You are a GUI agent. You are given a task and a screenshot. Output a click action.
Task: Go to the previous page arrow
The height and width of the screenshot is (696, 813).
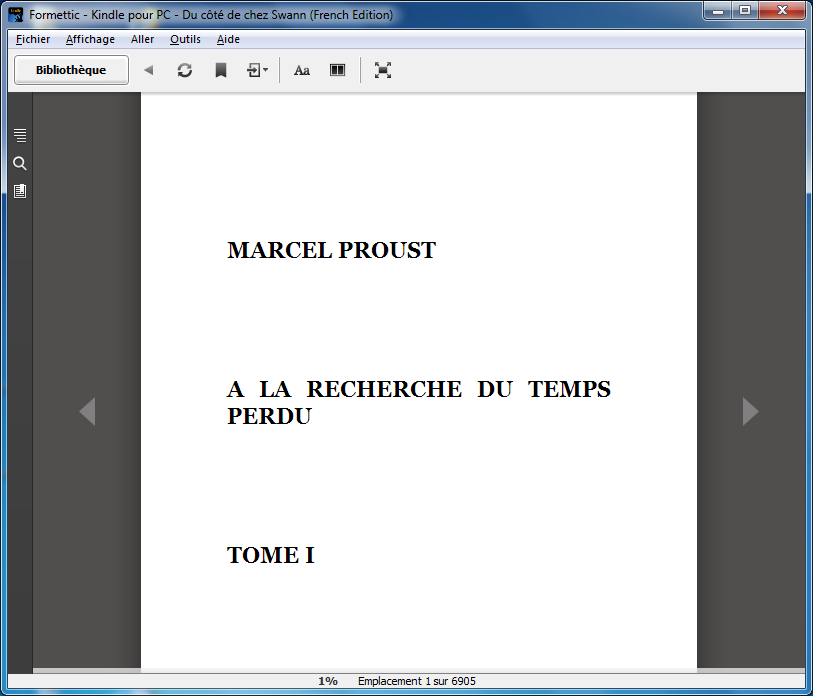tap(87, 411)
